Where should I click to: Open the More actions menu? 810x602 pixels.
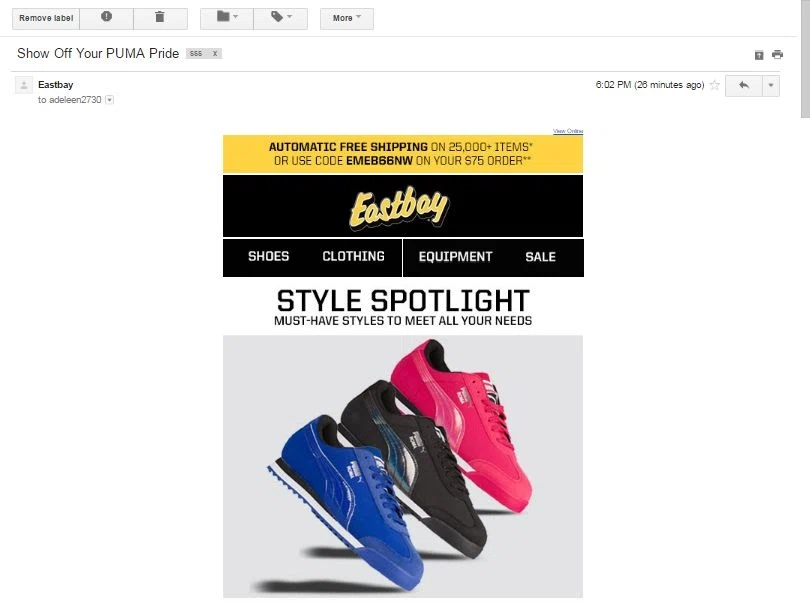pyautogui.click(x=347, y=18)
